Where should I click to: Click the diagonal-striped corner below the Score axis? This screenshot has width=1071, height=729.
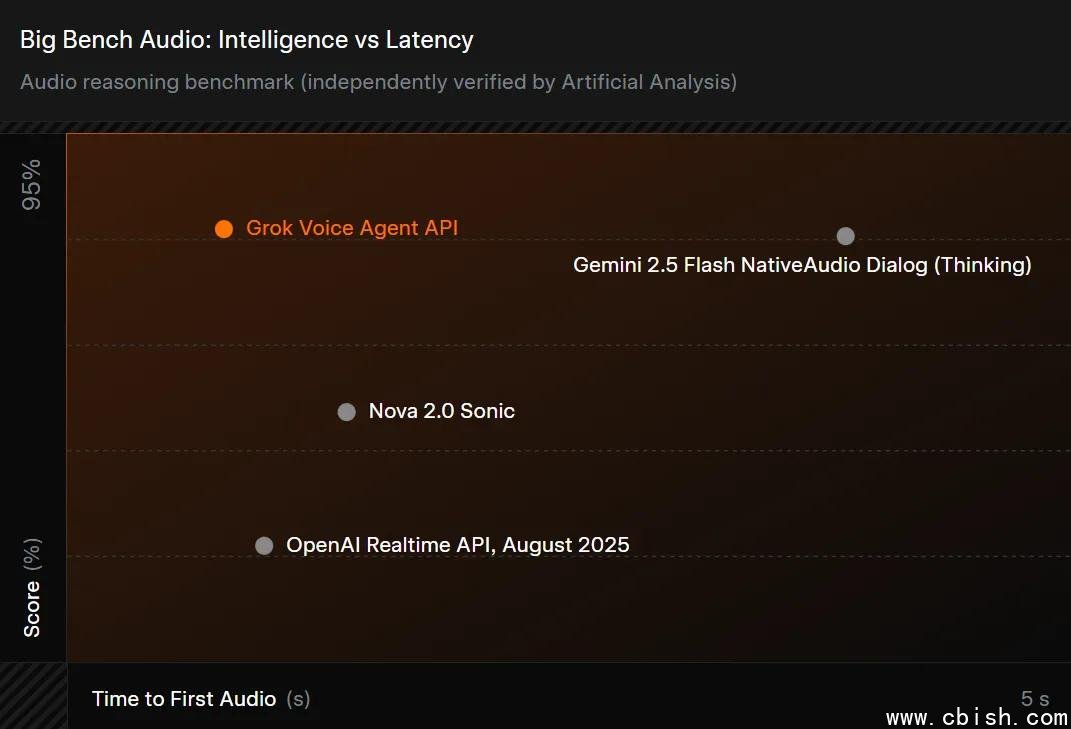[33, 695]
